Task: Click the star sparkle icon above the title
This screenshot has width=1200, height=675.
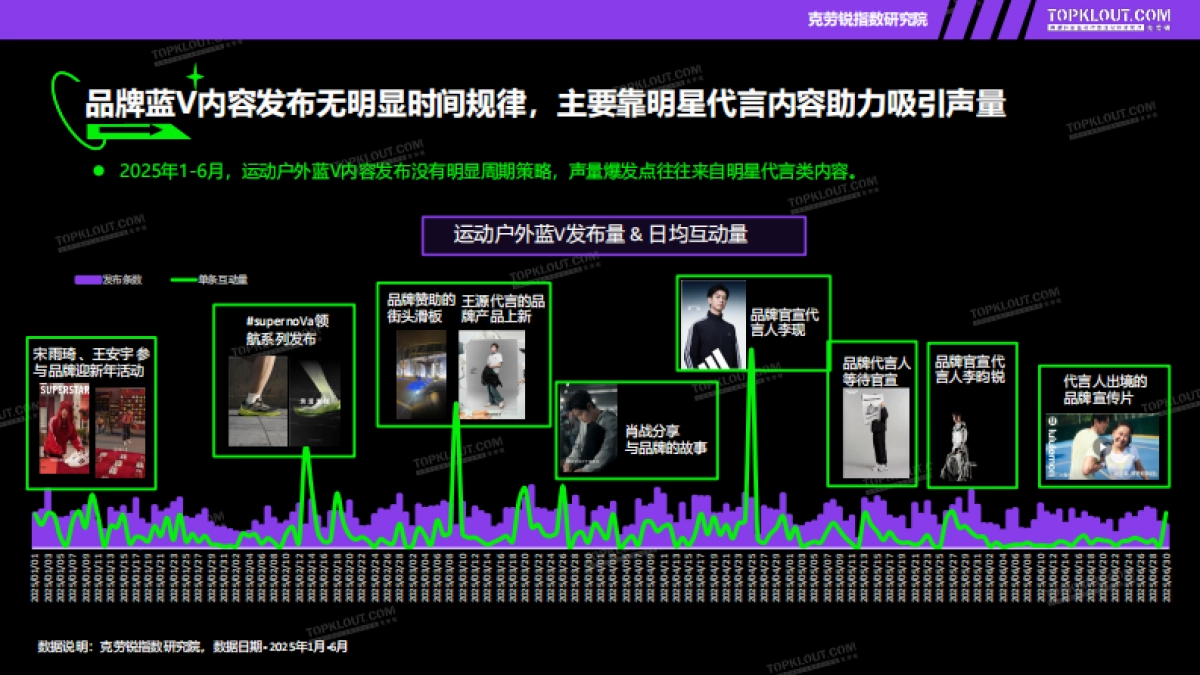Action: 194,76
